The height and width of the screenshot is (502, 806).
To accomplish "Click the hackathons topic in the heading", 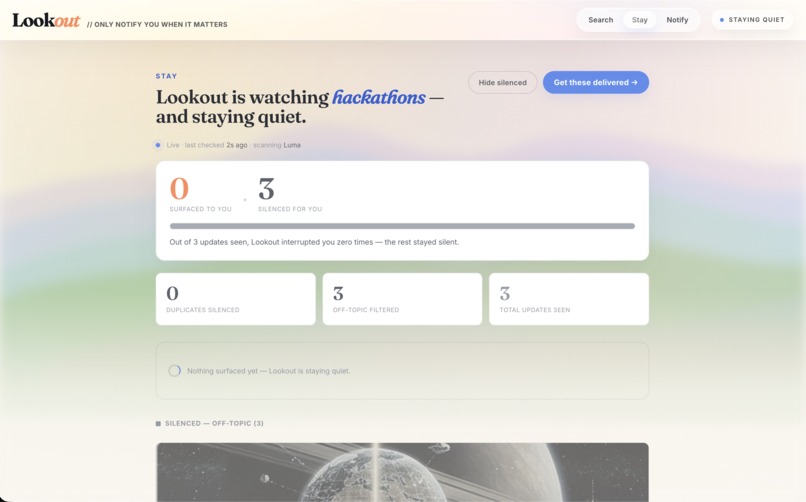I will point(379,97).
